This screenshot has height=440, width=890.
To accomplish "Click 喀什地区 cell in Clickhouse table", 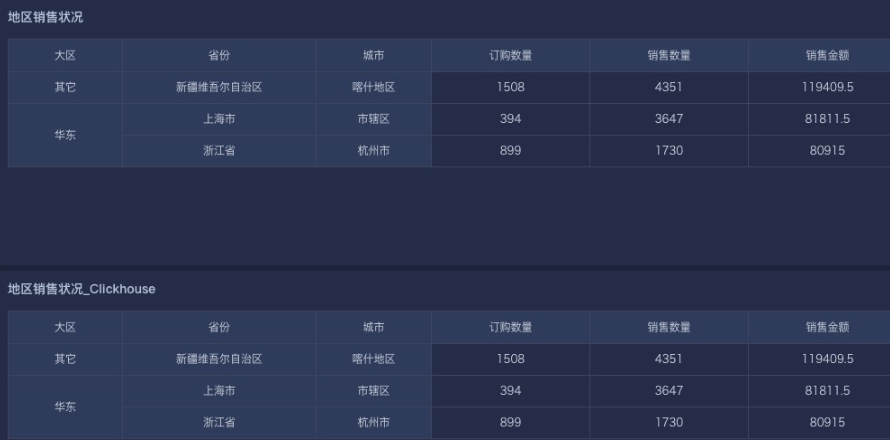I will click(x=373, y=359).
